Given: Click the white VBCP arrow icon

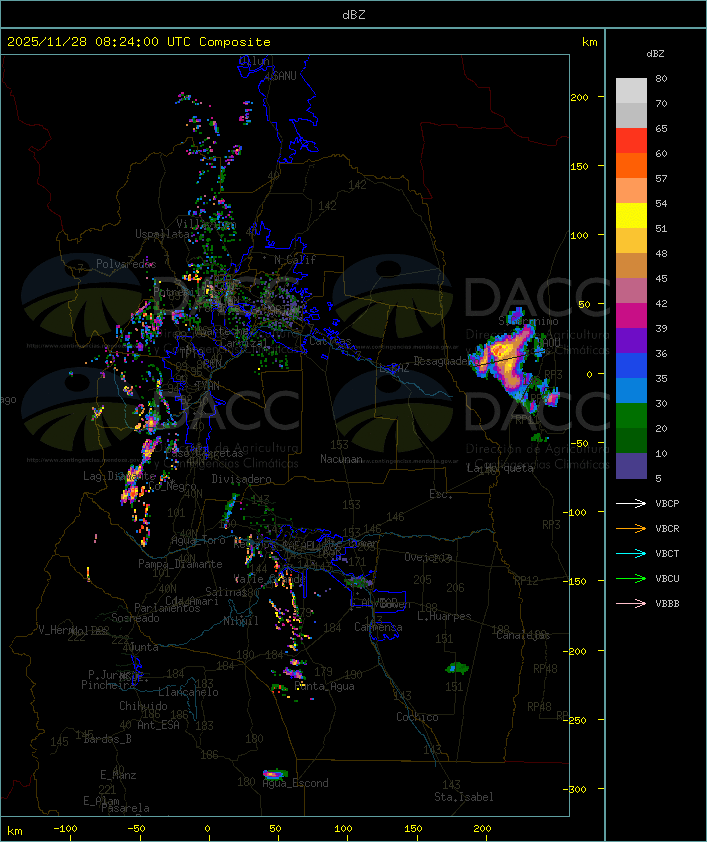Looking at the screenshot, I should point(631,503).
